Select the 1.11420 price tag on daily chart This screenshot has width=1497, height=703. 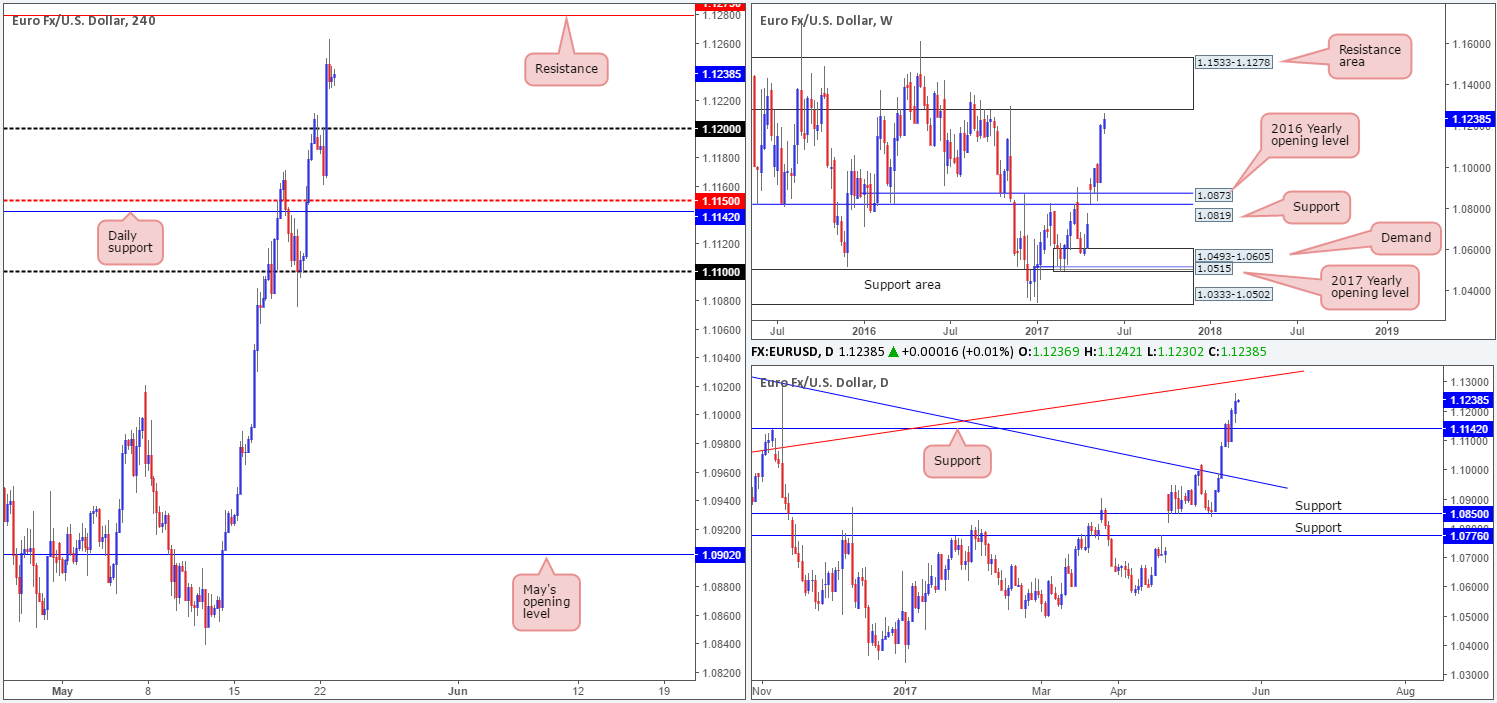pos(1470,428)
